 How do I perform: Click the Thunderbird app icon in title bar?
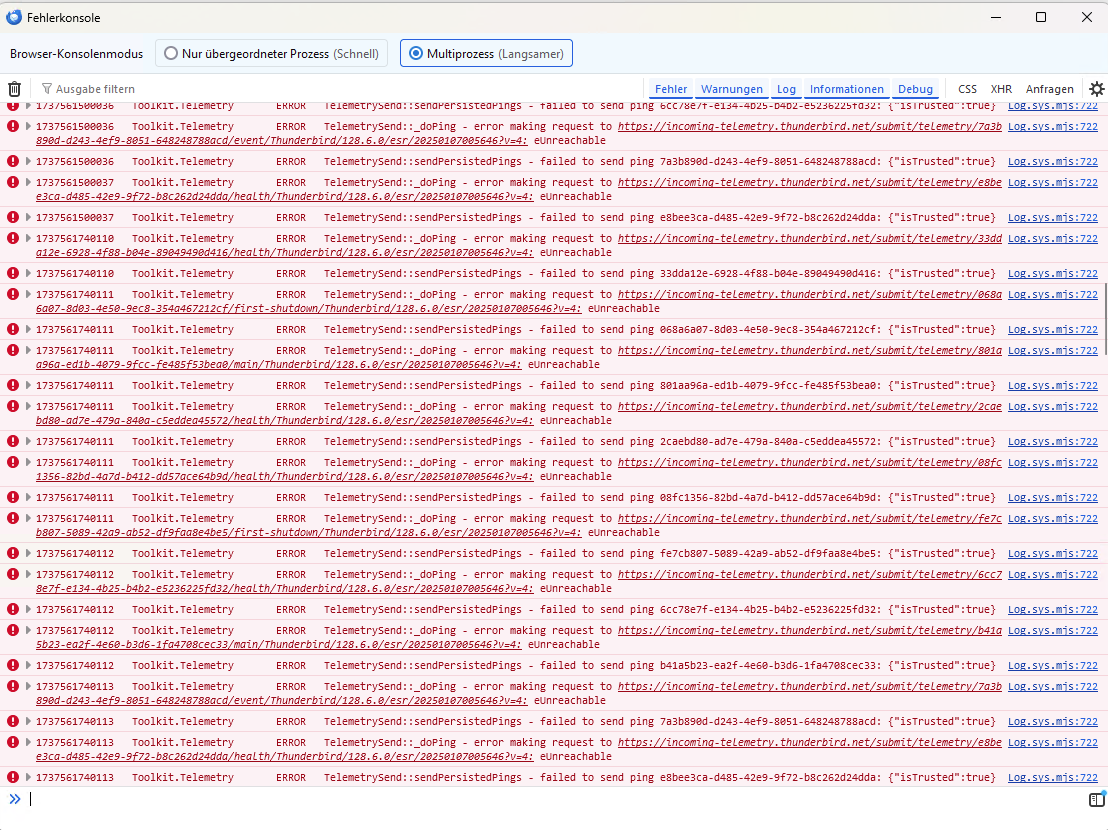point(14,17)
